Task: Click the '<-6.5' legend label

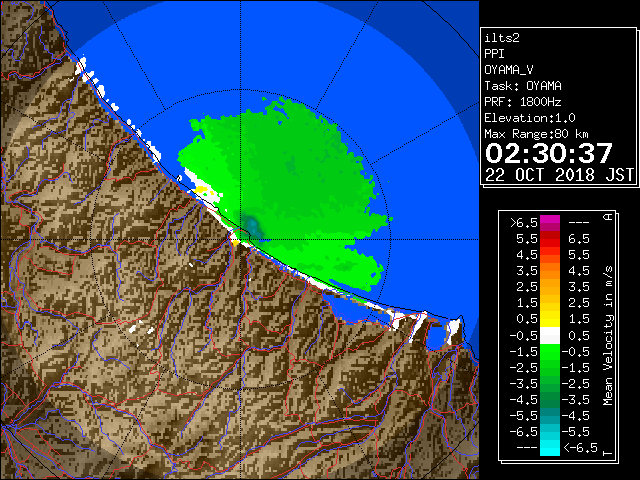Action: pyautogui.click(x=580, y=448)
